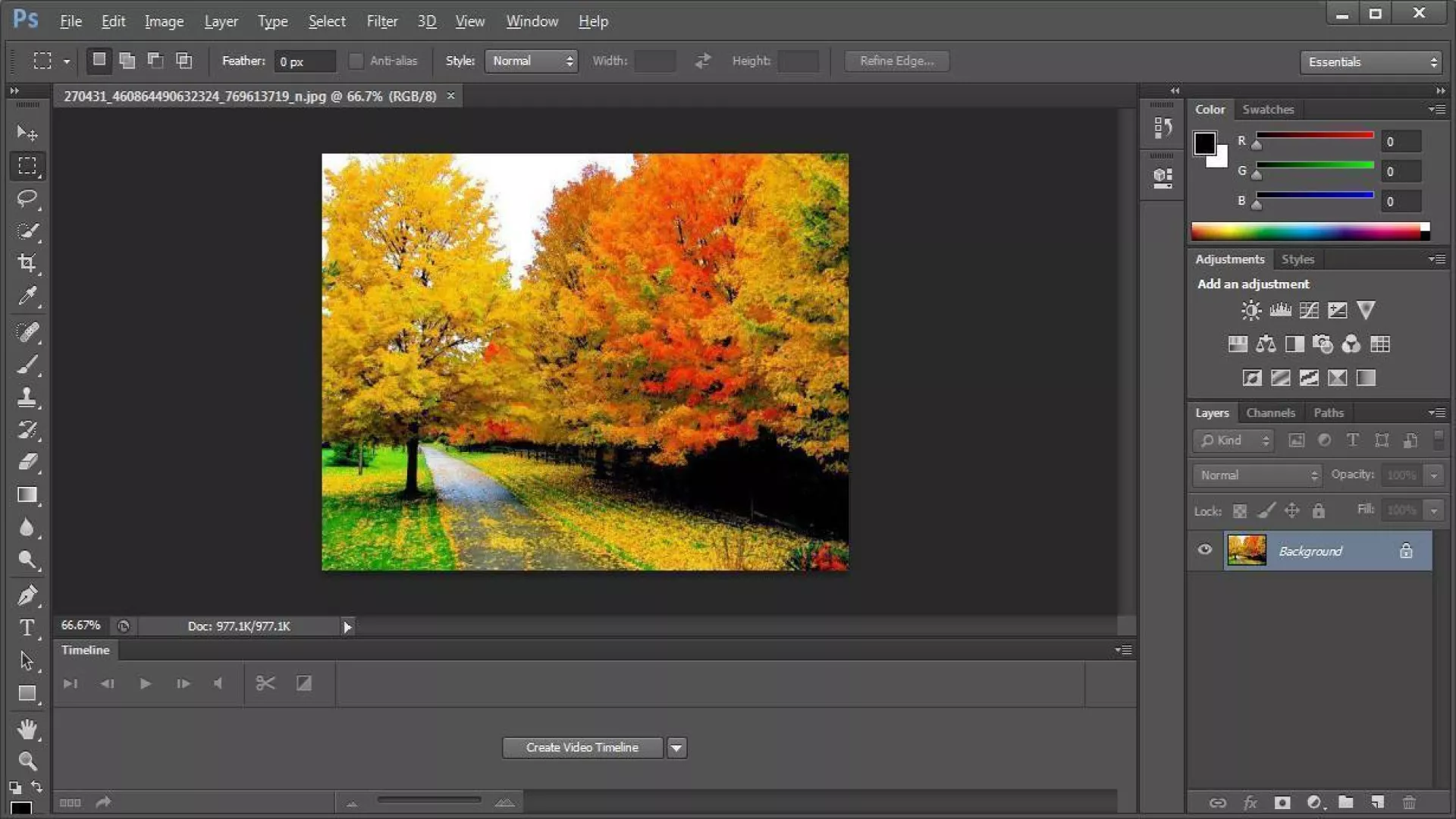Select the Pen tool
The height and width of the screenshot is (819, 1456).
27,595
